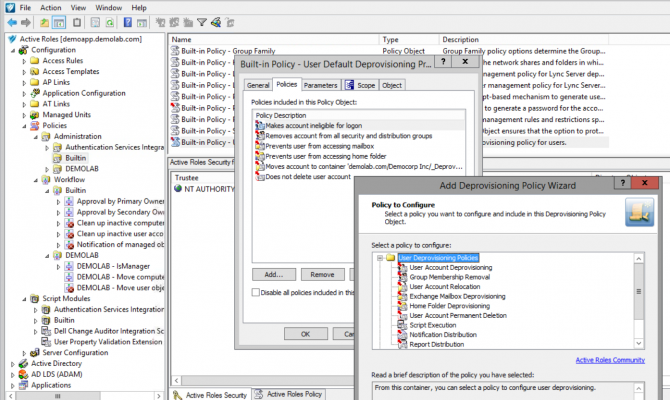Click the Policies node icon in the tree
This screenshot has height=400, width=670.
(x=35, y=125)
